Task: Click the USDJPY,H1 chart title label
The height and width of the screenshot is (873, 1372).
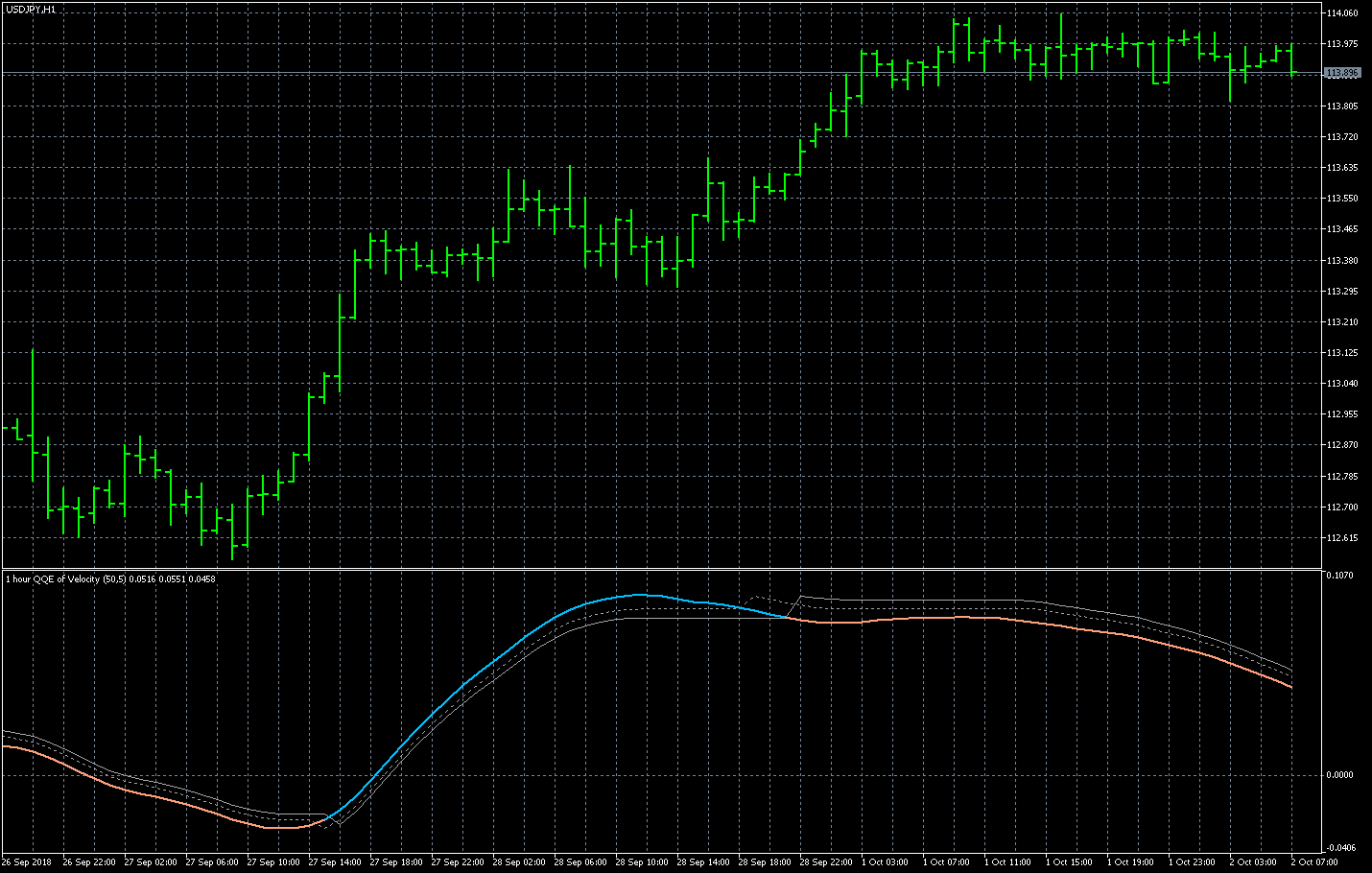Action: [31, 9]
